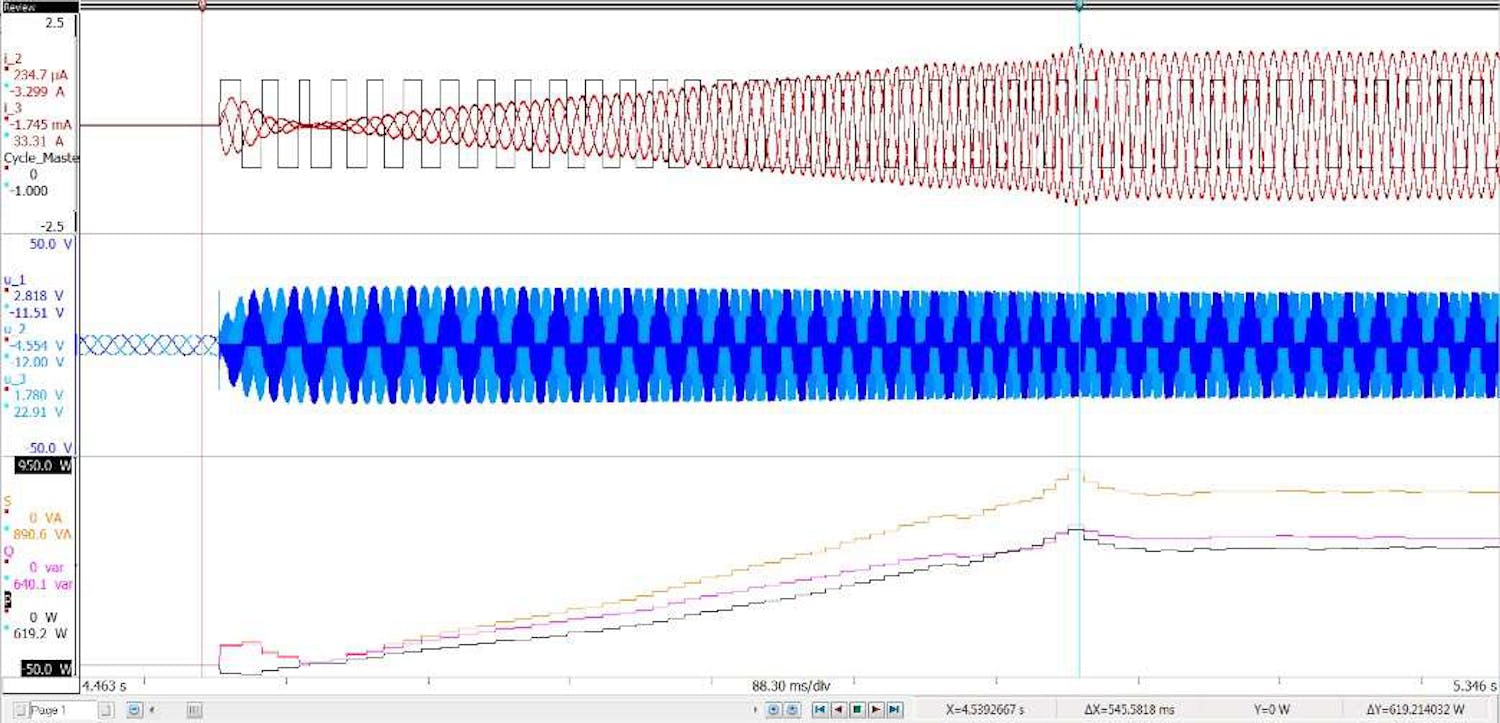
Task: Click the first circular zoom icon near playback controls
Action: coord(772,709)
